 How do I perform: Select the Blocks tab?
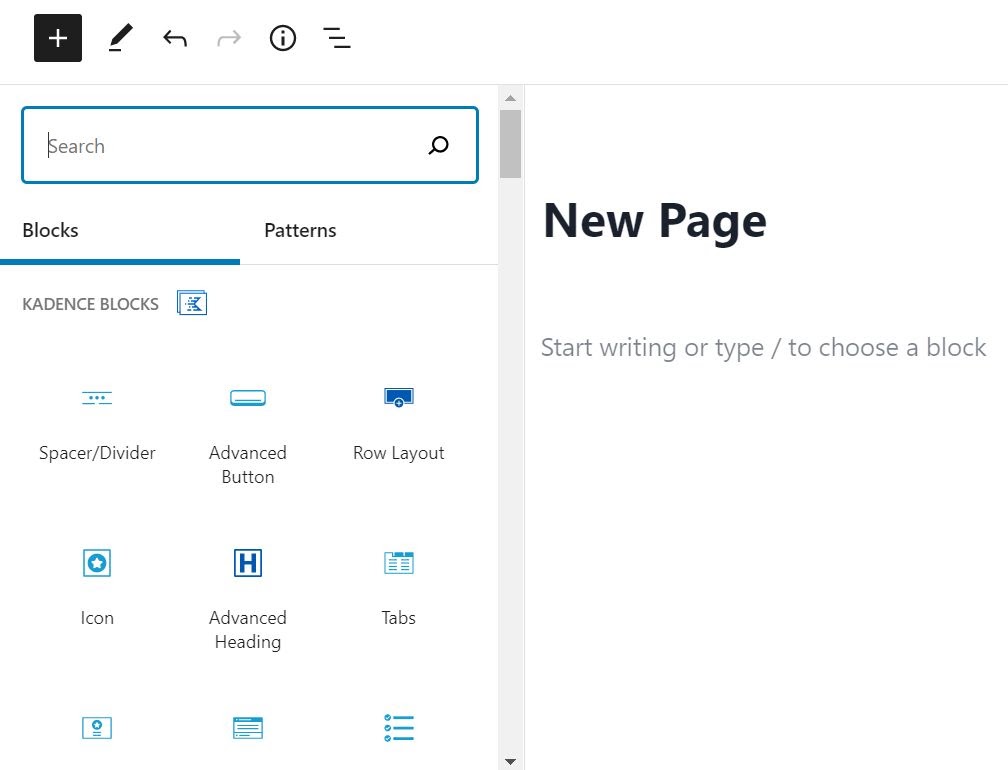pos(50,230)
